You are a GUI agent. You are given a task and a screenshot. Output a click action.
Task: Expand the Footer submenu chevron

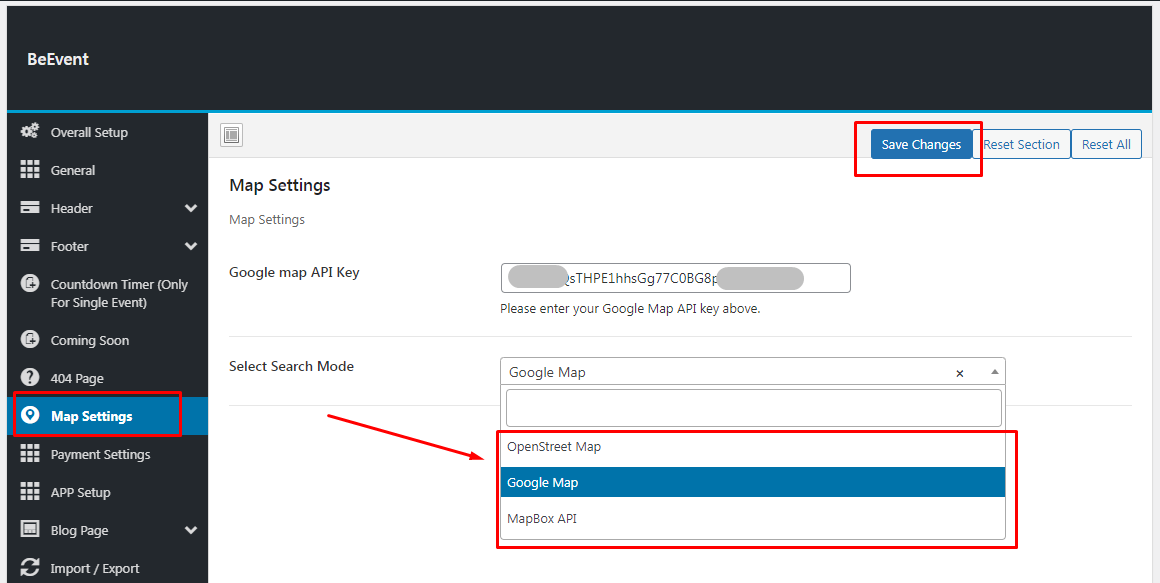191,246
